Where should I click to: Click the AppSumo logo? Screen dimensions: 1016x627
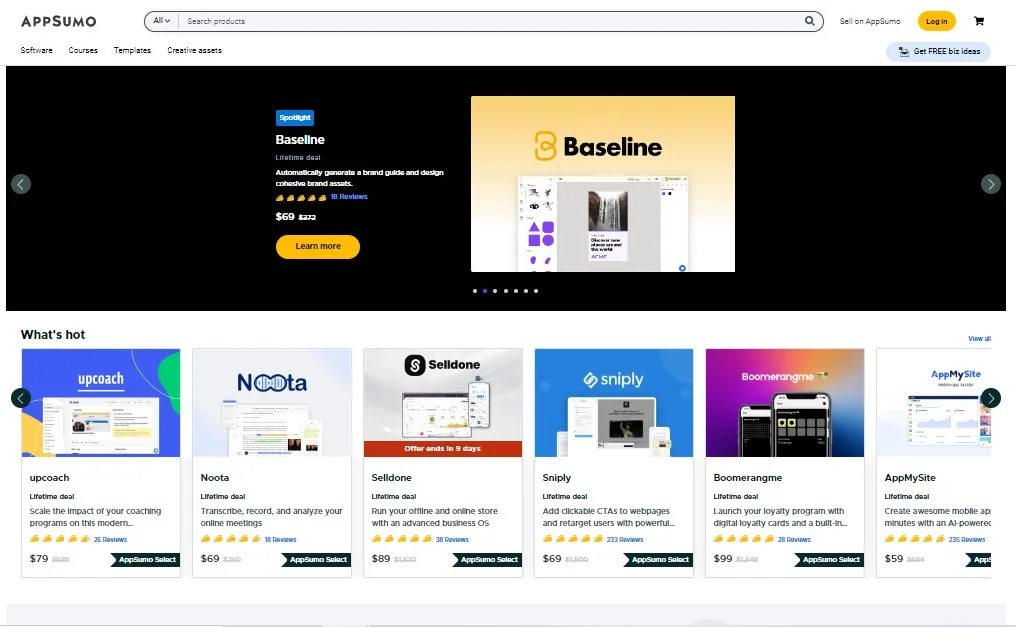[58, 21]
